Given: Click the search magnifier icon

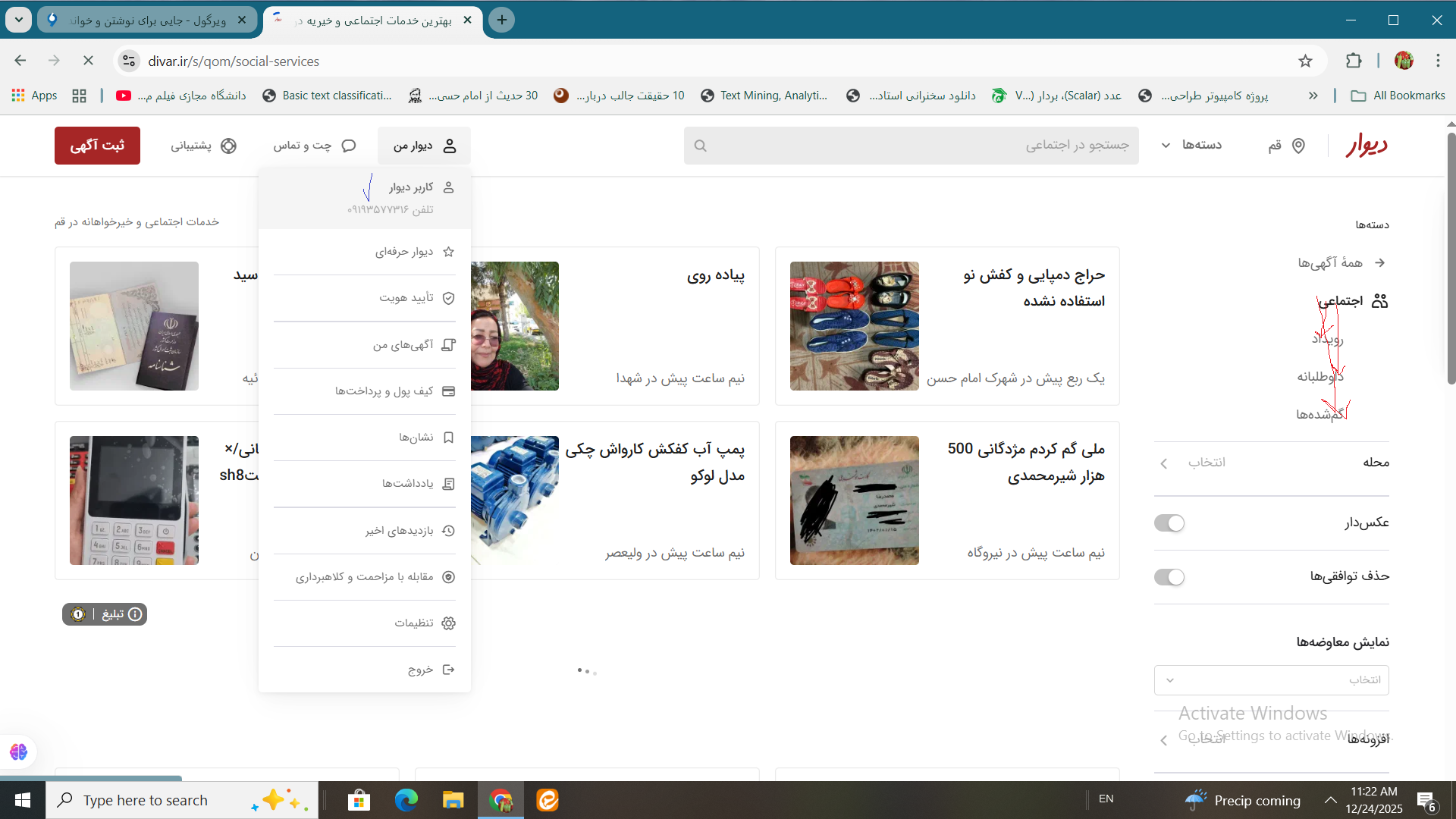Looking at the screenshot, I should click(700, 146).
